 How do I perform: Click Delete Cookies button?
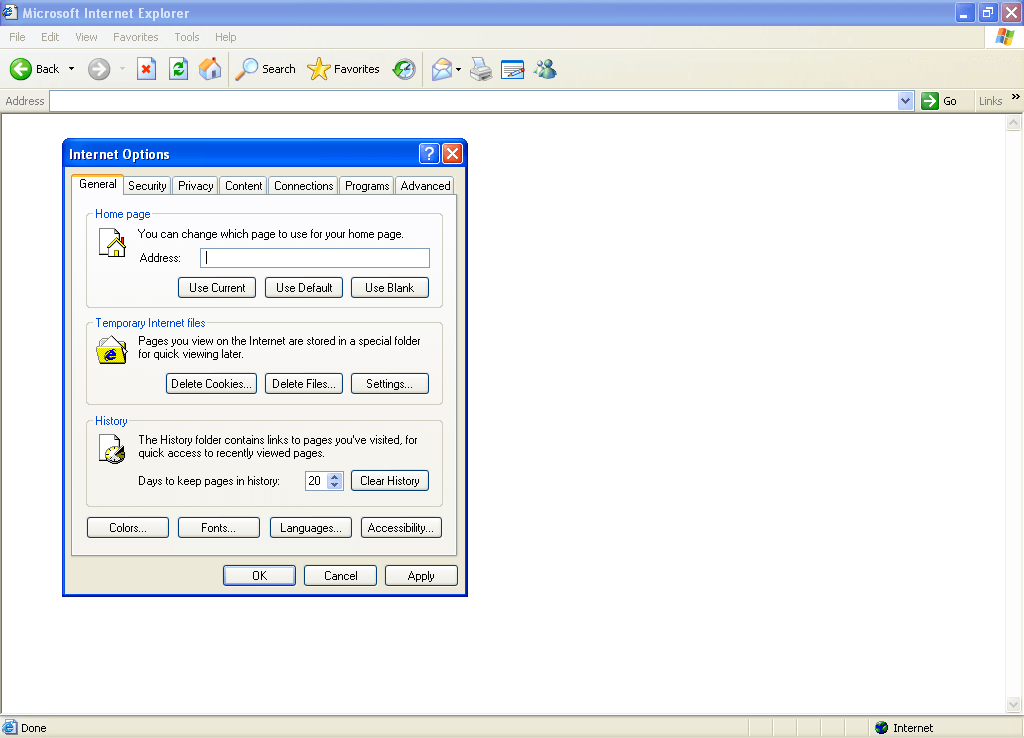211,383
